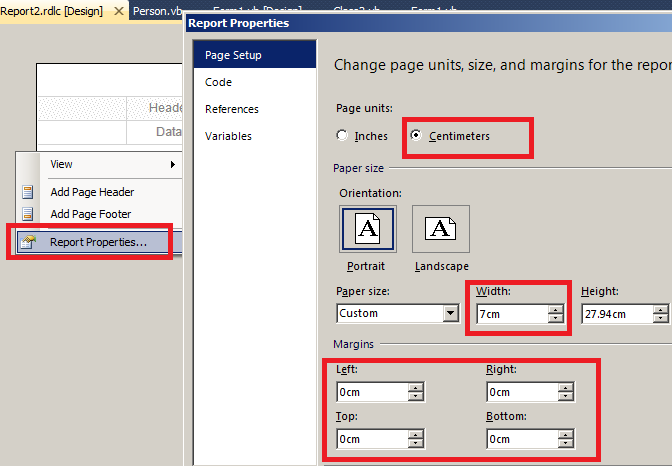Decrease Height value with down arrow
This screenshot has width=672, height=466.
pos(660,318)
